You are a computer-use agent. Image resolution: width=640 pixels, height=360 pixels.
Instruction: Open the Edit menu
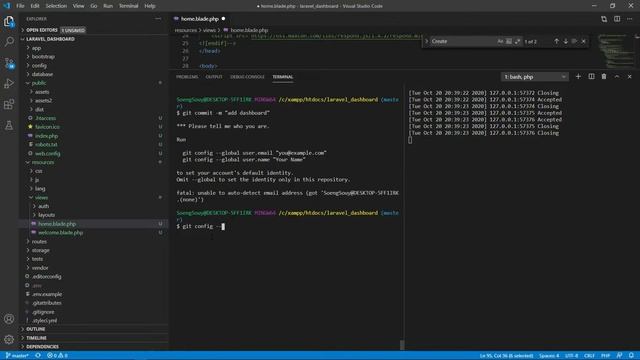pos(35,6)
